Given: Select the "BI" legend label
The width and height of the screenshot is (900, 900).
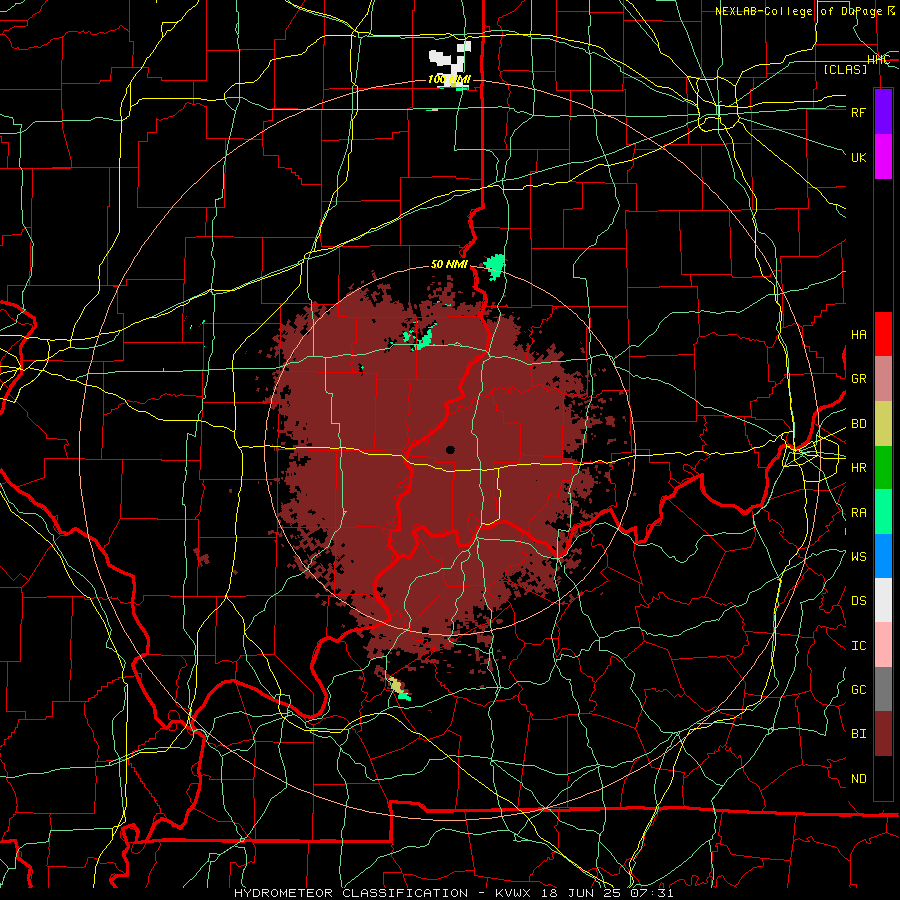Looking at the screenshot, I should tap(858, 734).
